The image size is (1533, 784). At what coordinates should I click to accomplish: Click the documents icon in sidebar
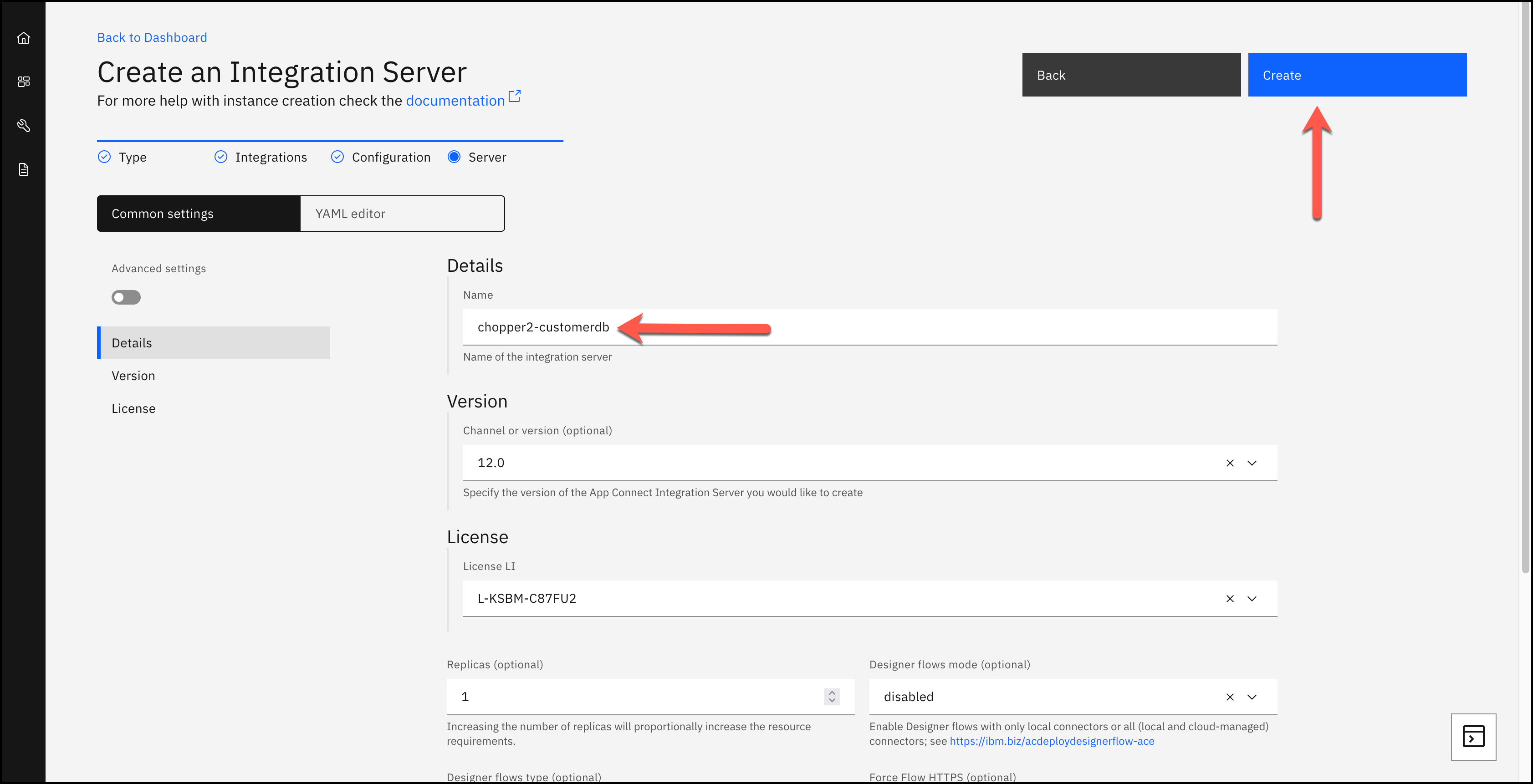click(x=24, y=169)
